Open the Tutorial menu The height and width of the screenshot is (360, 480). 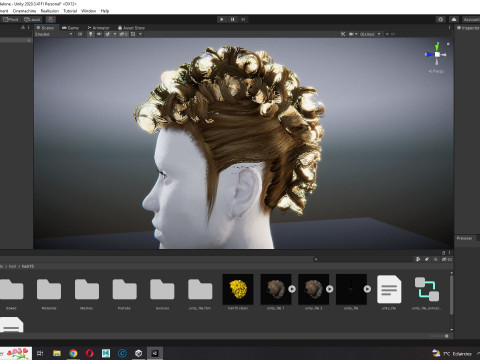tap(70, 11)
